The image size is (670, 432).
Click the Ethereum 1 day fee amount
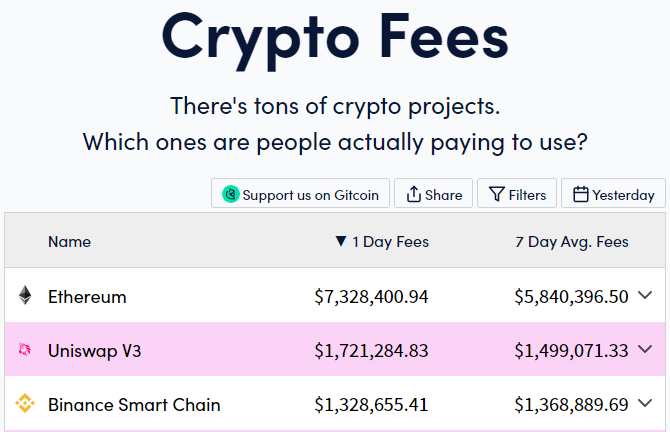pos(371,297)
